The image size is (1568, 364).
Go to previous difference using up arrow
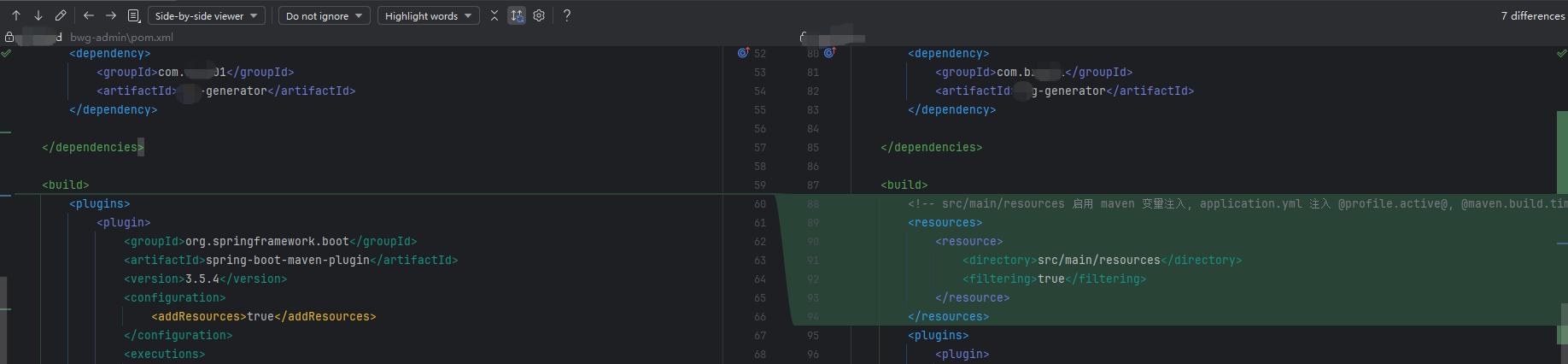click(x=16, y=15)
